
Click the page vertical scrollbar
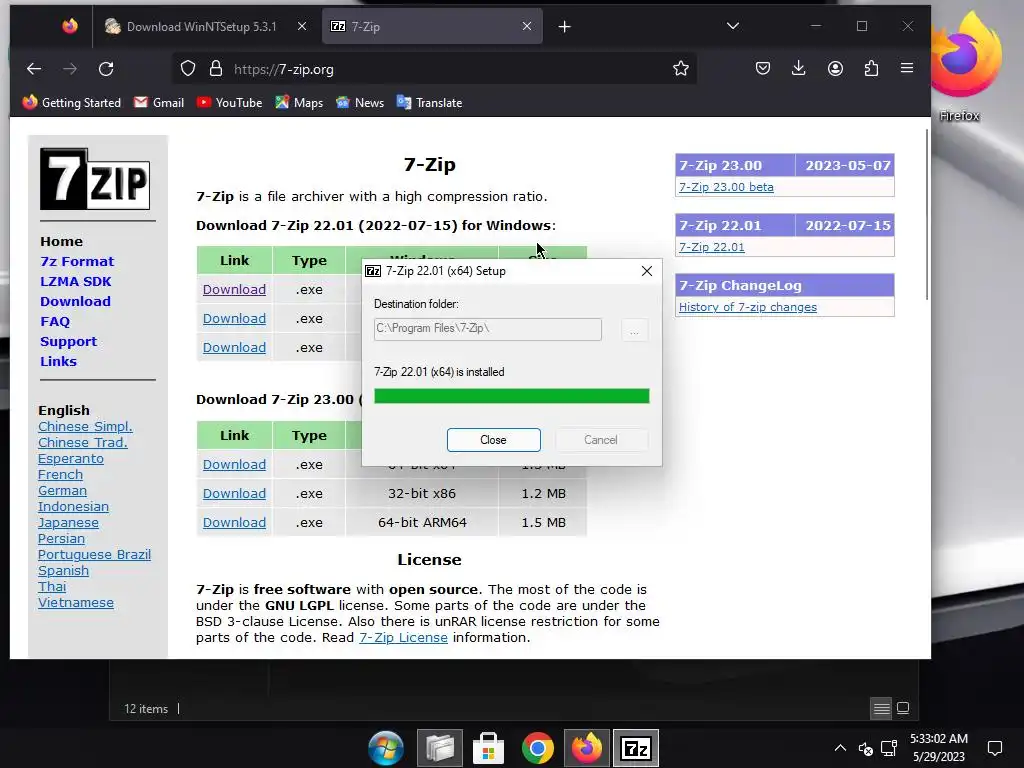[926, 216]
